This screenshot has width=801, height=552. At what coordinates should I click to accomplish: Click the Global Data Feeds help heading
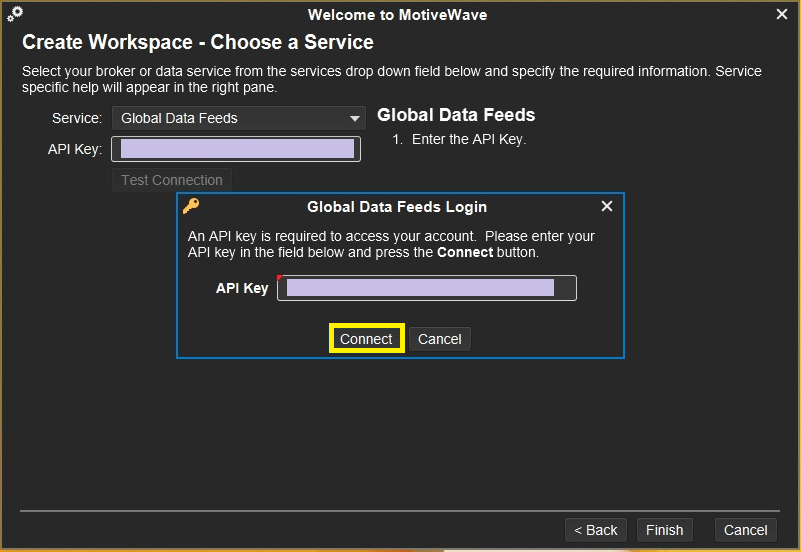tap(456, 115)
